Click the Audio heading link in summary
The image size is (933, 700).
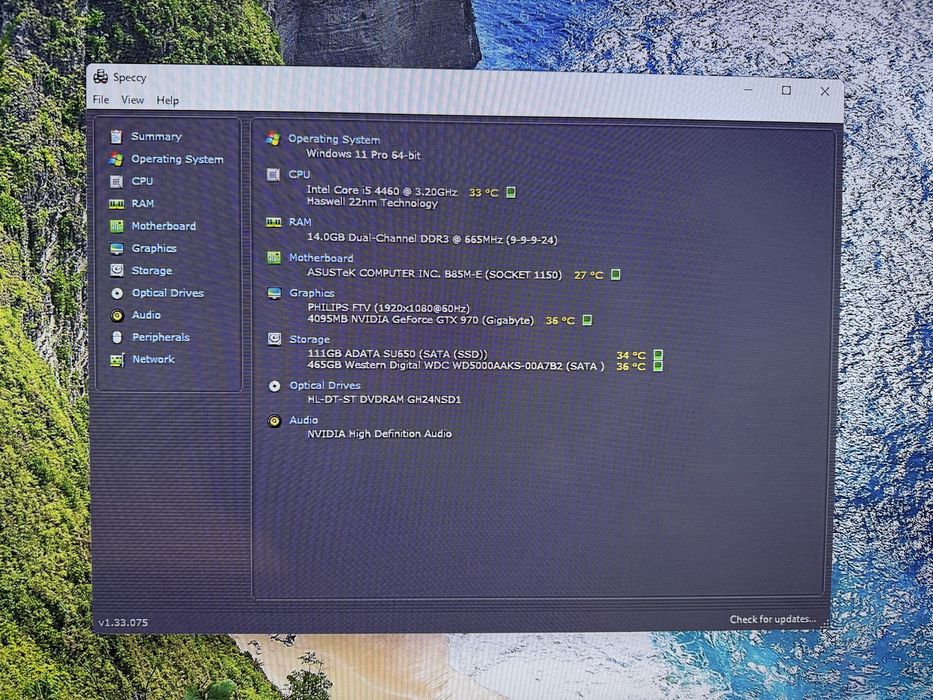point(303,420)
